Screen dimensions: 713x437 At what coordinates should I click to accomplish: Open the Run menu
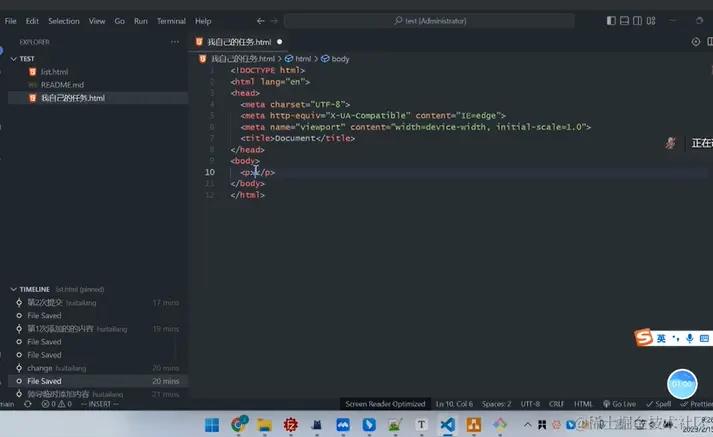coord(141,21)
